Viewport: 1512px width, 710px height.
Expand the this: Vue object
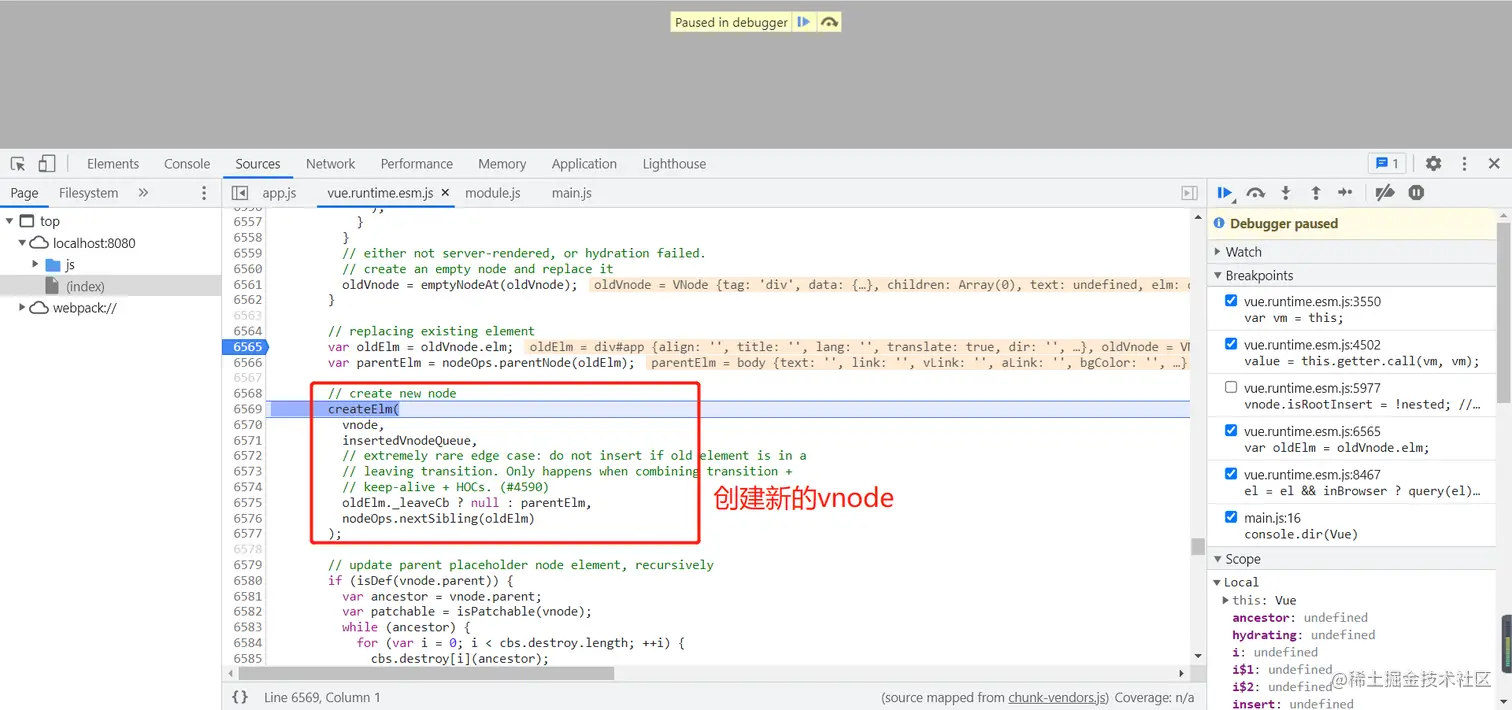tap(1226, 600)
